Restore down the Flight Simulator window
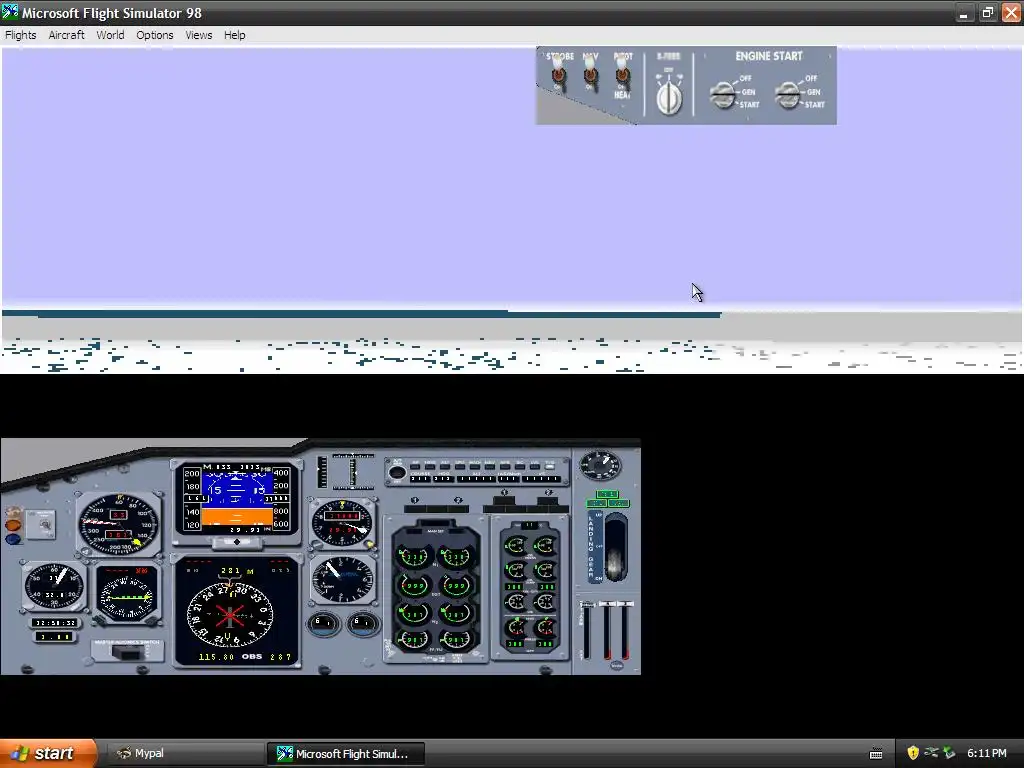Image resolution: width=1024 pixels, height=768 pixels. [x=987, y=13]
